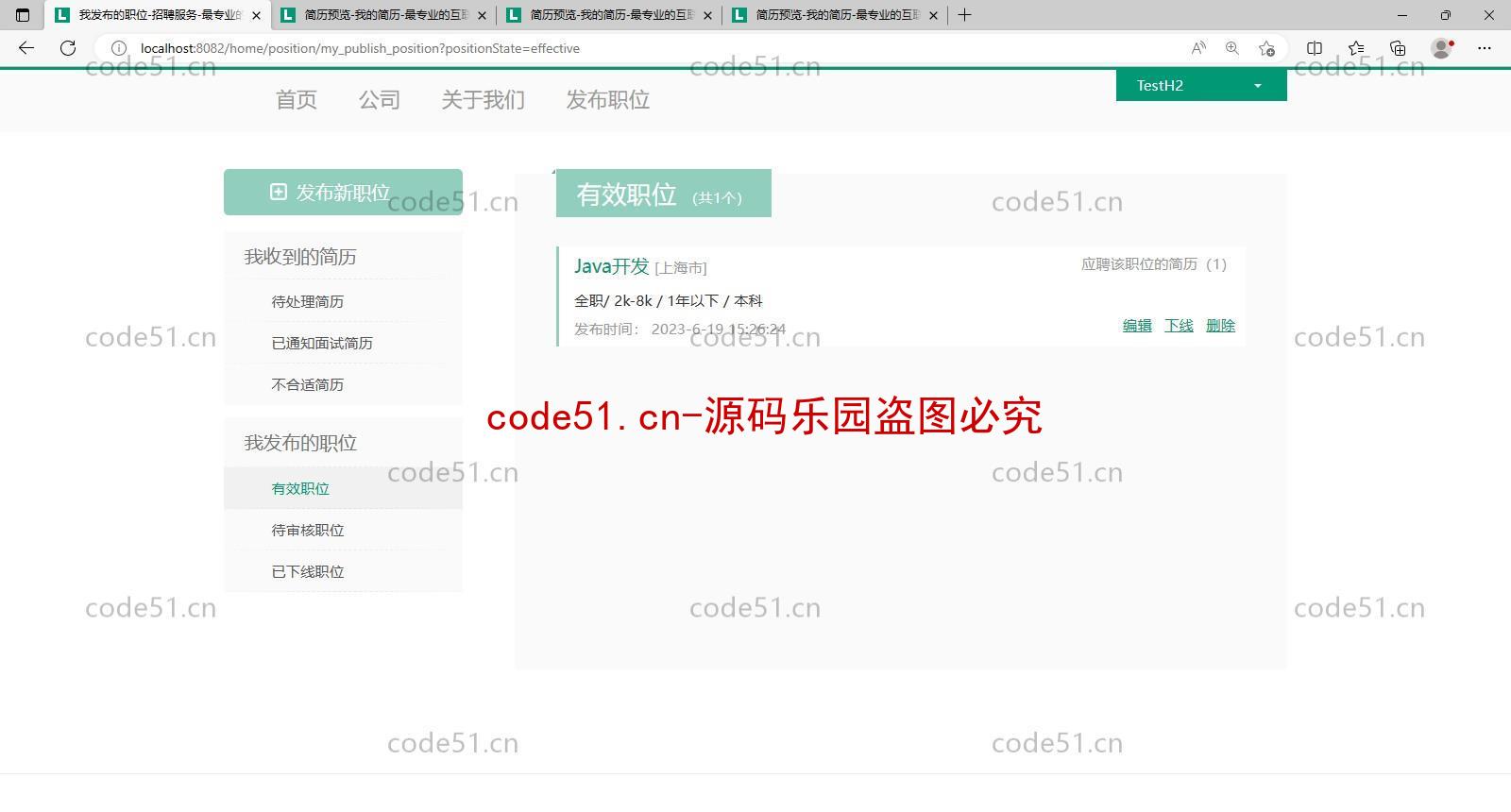
Task: Add this page to favorites star
Action: [x=1266, y=48]
